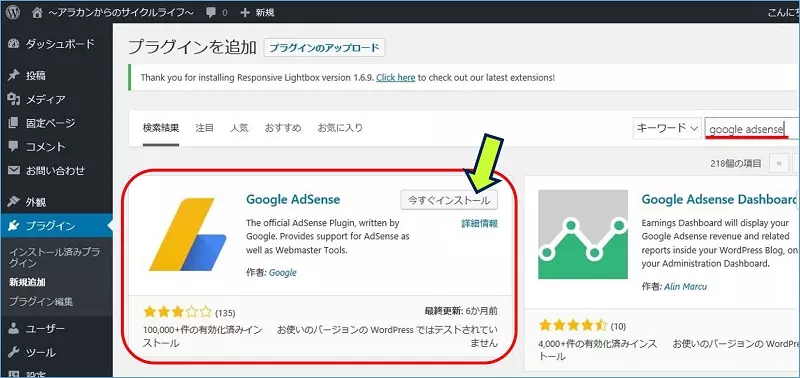This screenshot has height=378, width=800.
Task: Go to first page pagination button
Action: click(779, 163)
